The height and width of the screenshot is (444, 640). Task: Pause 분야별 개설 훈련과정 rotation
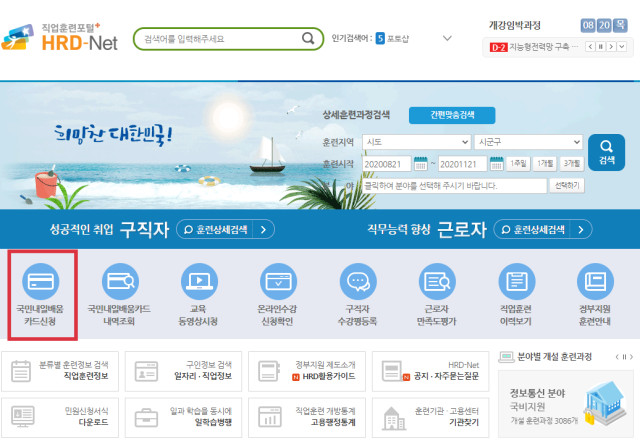(624, 357)
